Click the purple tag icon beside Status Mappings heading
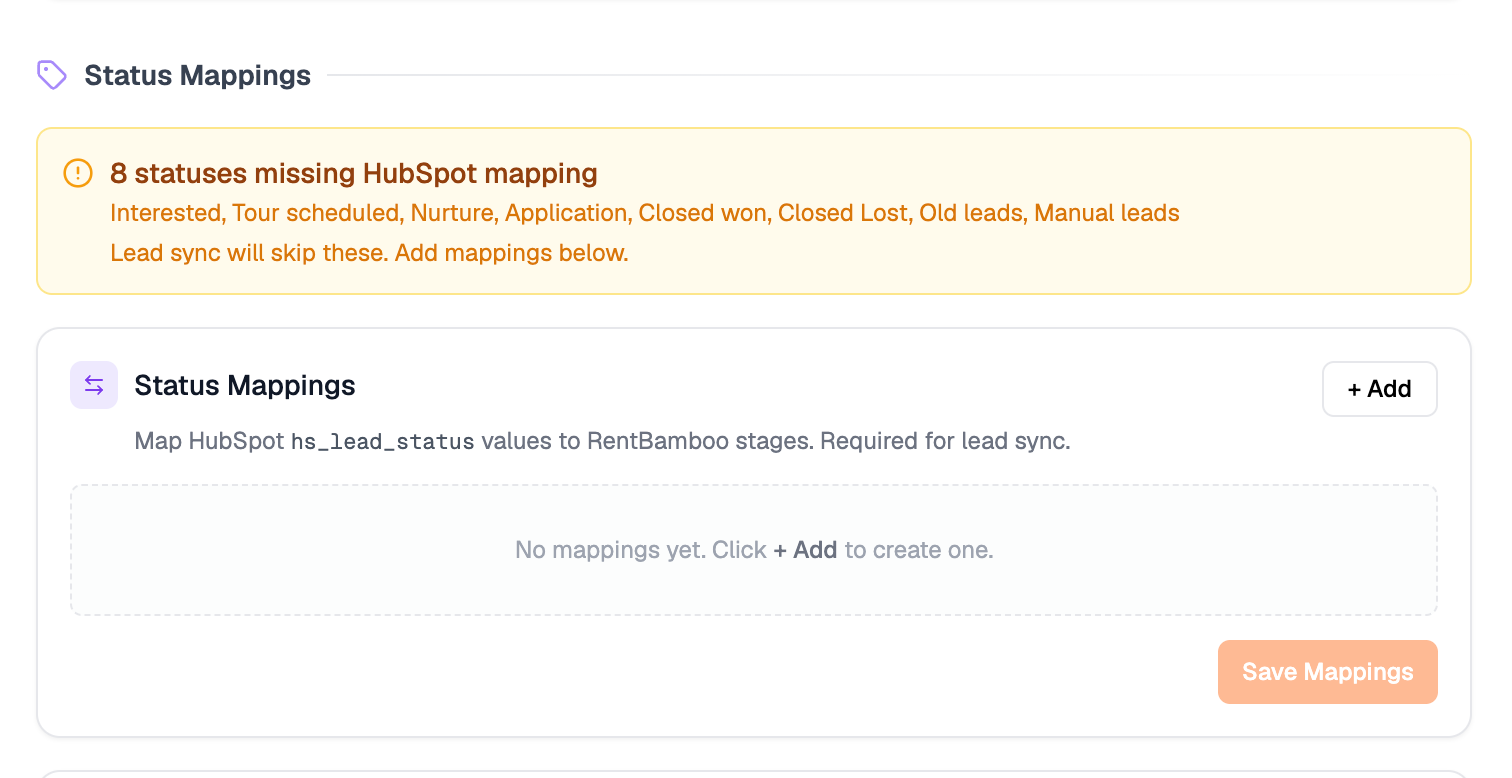This screenshot has width=1512, height=778. pyautogui.click(x=52, y=75)
